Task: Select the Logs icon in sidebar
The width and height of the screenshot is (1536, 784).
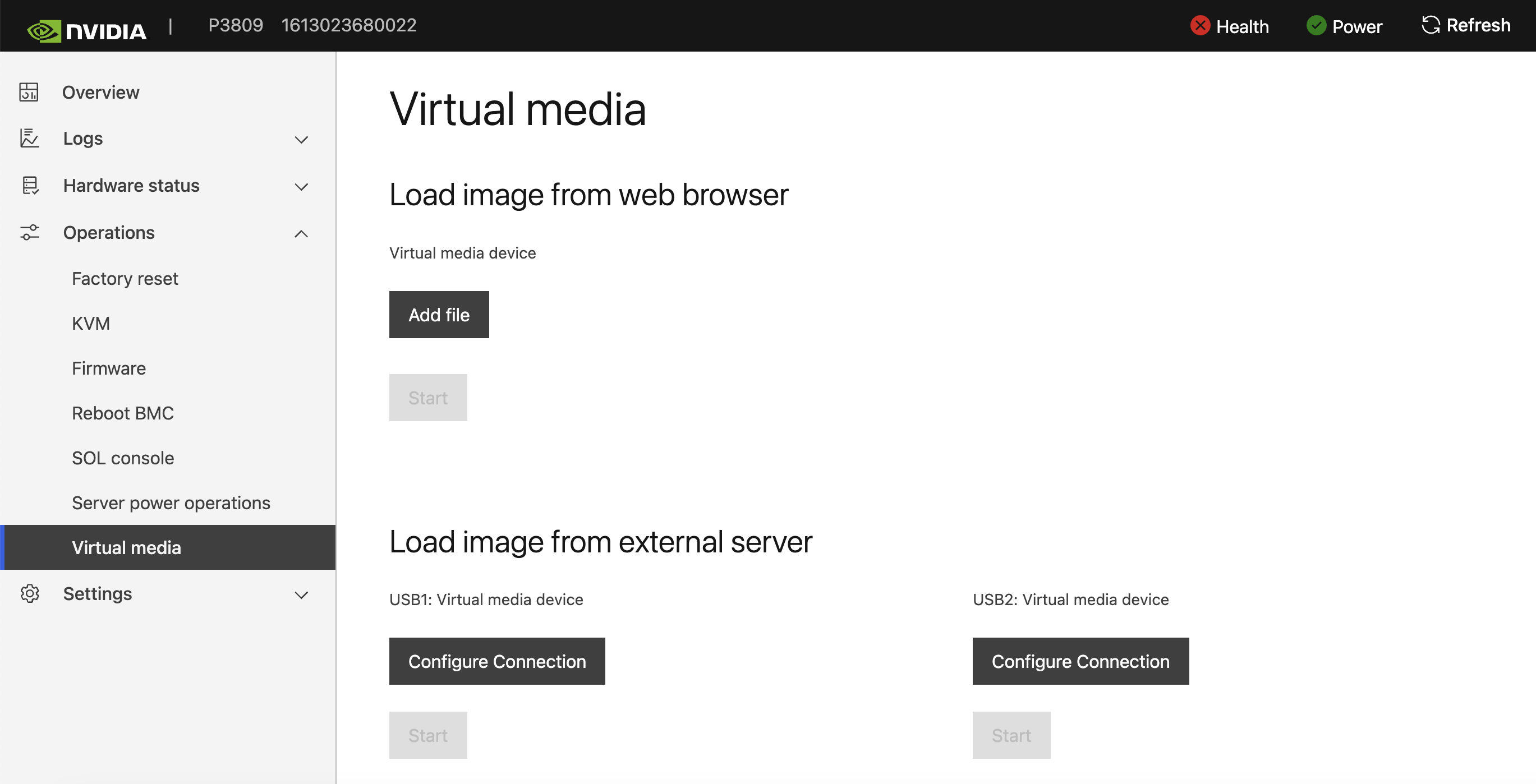Action: [x=29, y=139]
